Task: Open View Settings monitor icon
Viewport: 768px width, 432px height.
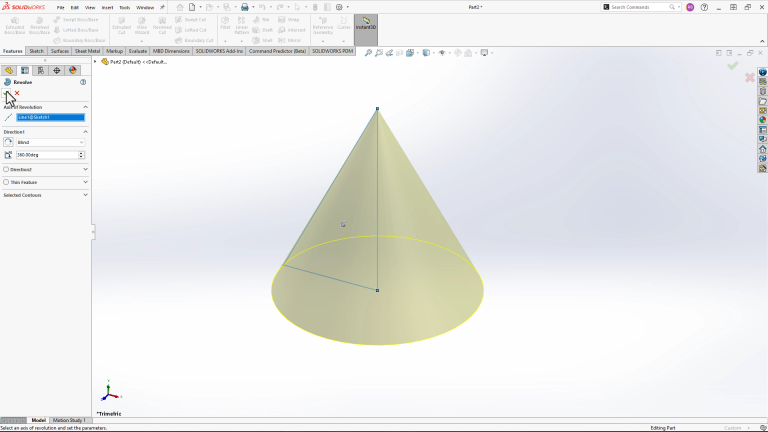Action: (x=484, y=53)
